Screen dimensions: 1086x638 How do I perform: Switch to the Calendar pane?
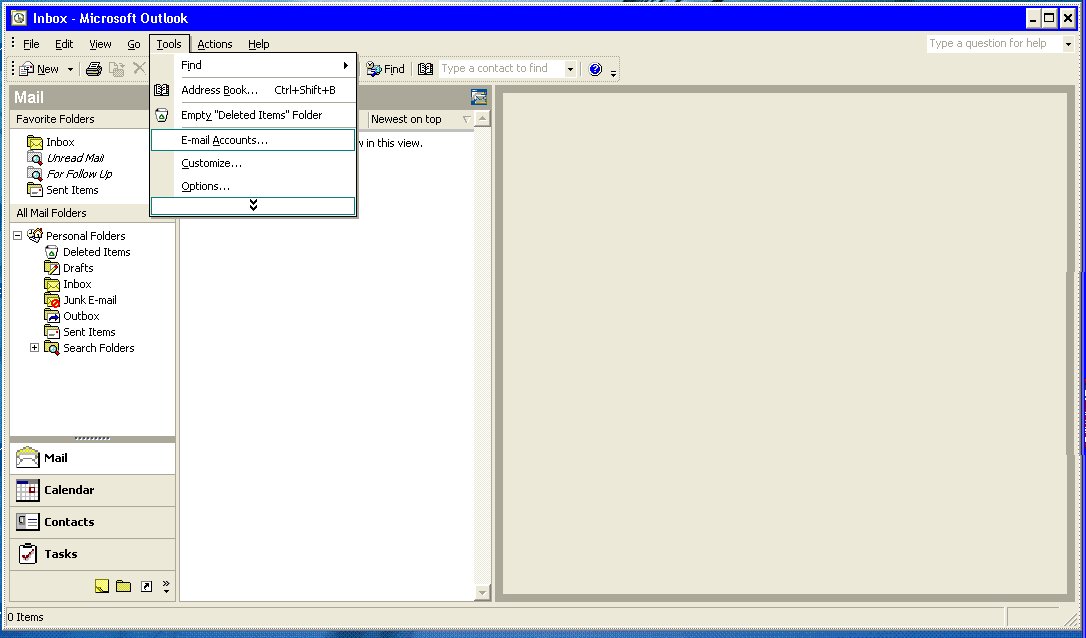pos(93,490)
